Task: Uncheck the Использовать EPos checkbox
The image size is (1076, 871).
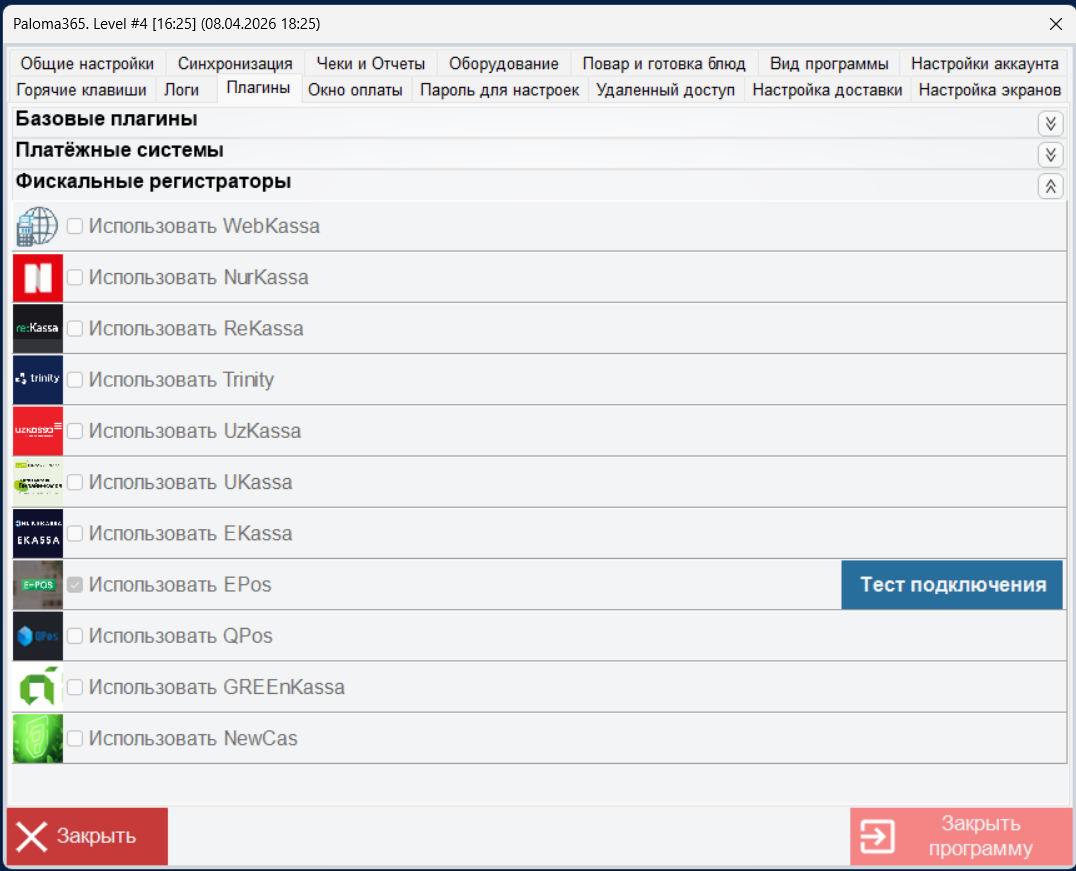Action: (75, 585)
